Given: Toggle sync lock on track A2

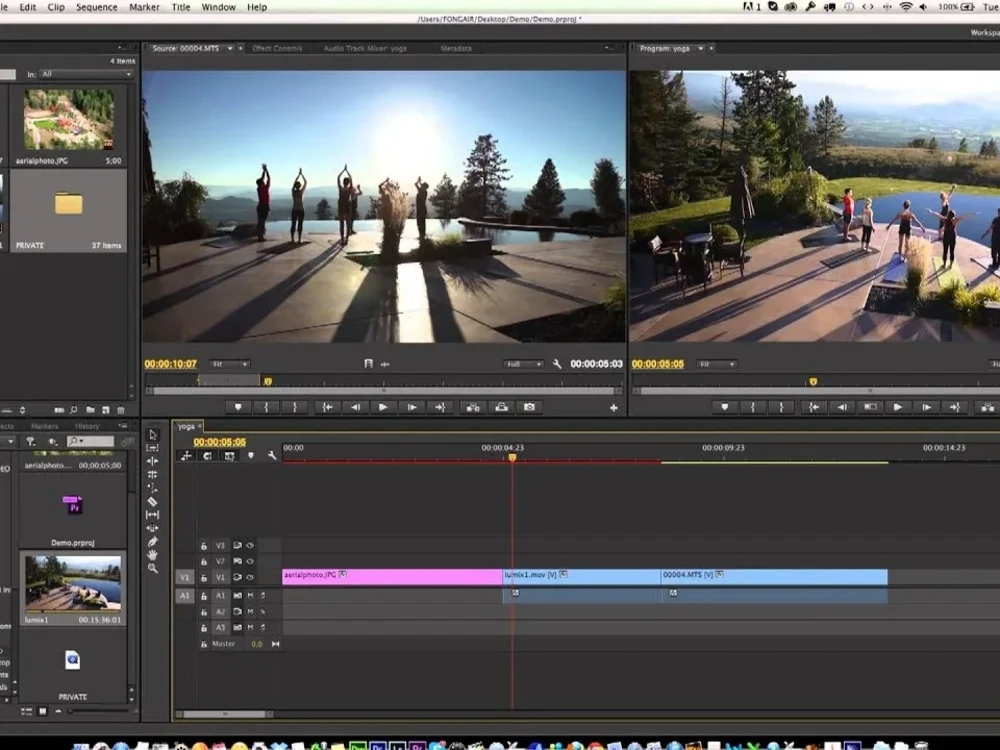Looking at the screenshot, I should tap(237, 612).
